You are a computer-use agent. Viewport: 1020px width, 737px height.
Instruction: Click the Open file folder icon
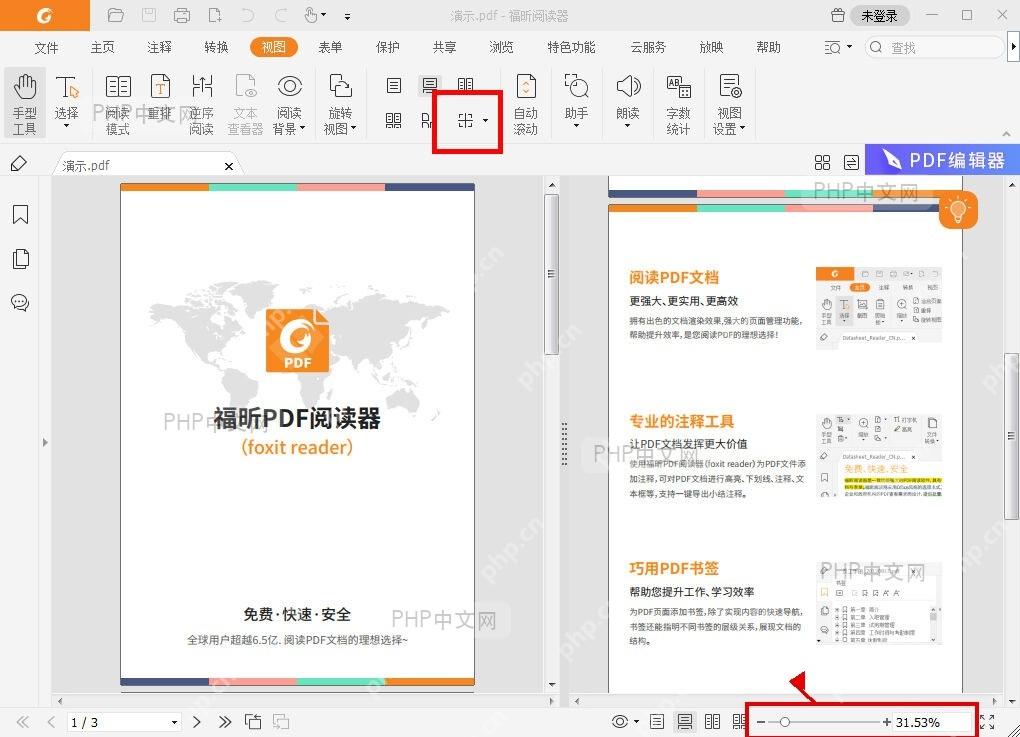[115, 15]
